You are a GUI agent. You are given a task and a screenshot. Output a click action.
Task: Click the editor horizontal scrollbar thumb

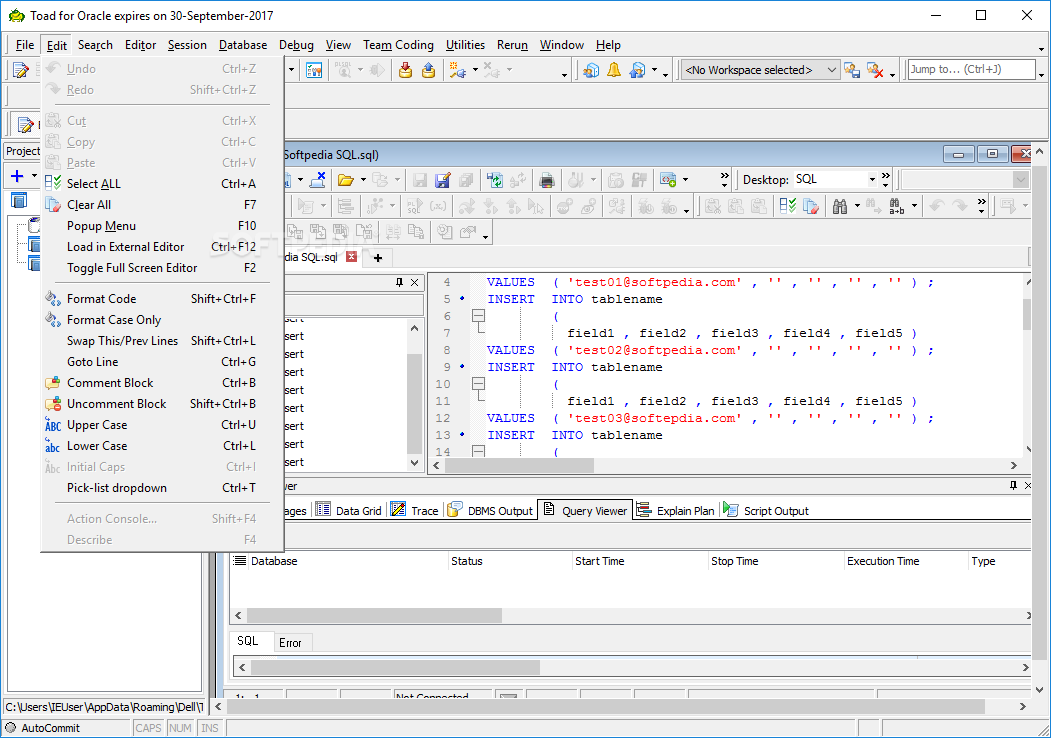click(x=519, y=465)
